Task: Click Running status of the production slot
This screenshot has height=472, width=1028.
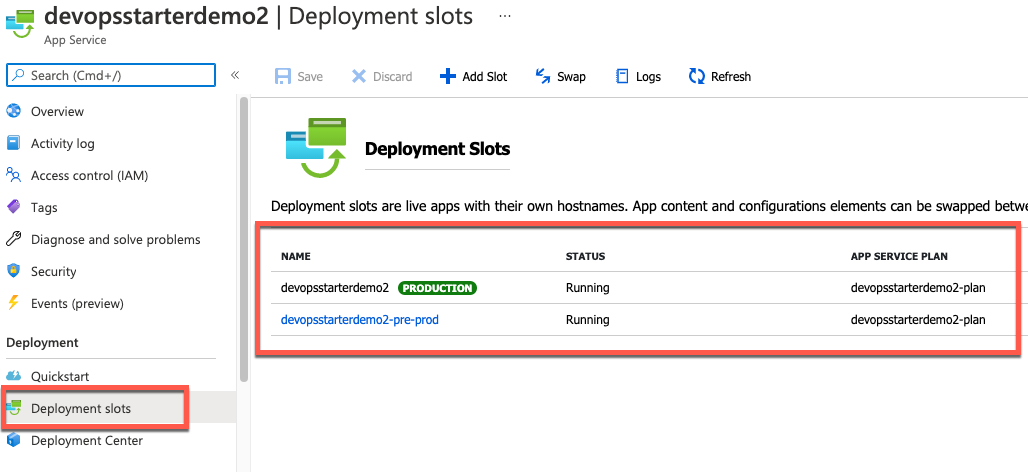Action: [x=587, y=288]
